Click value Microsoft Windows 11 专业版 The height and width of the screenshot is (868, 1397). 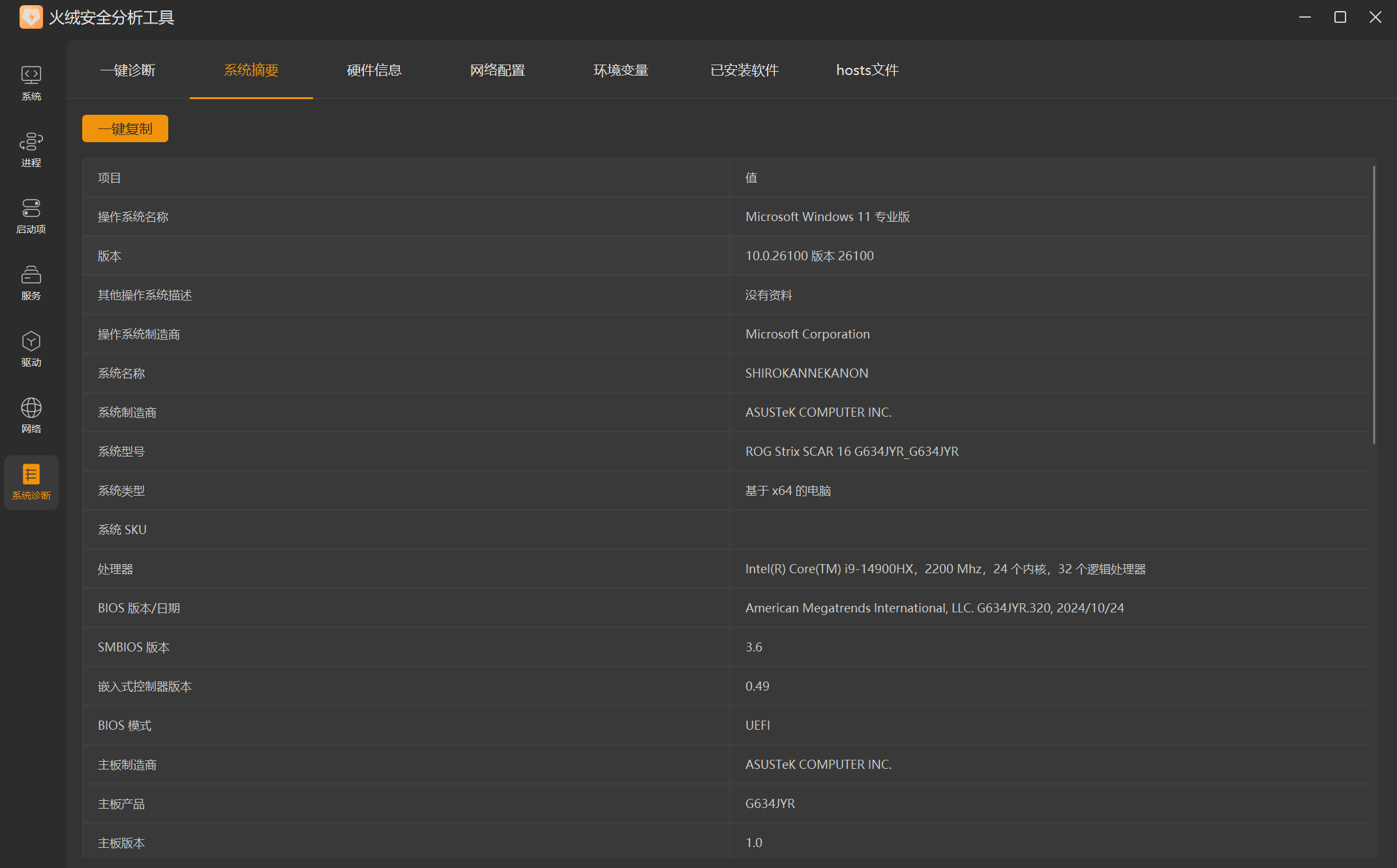(828, 217)
